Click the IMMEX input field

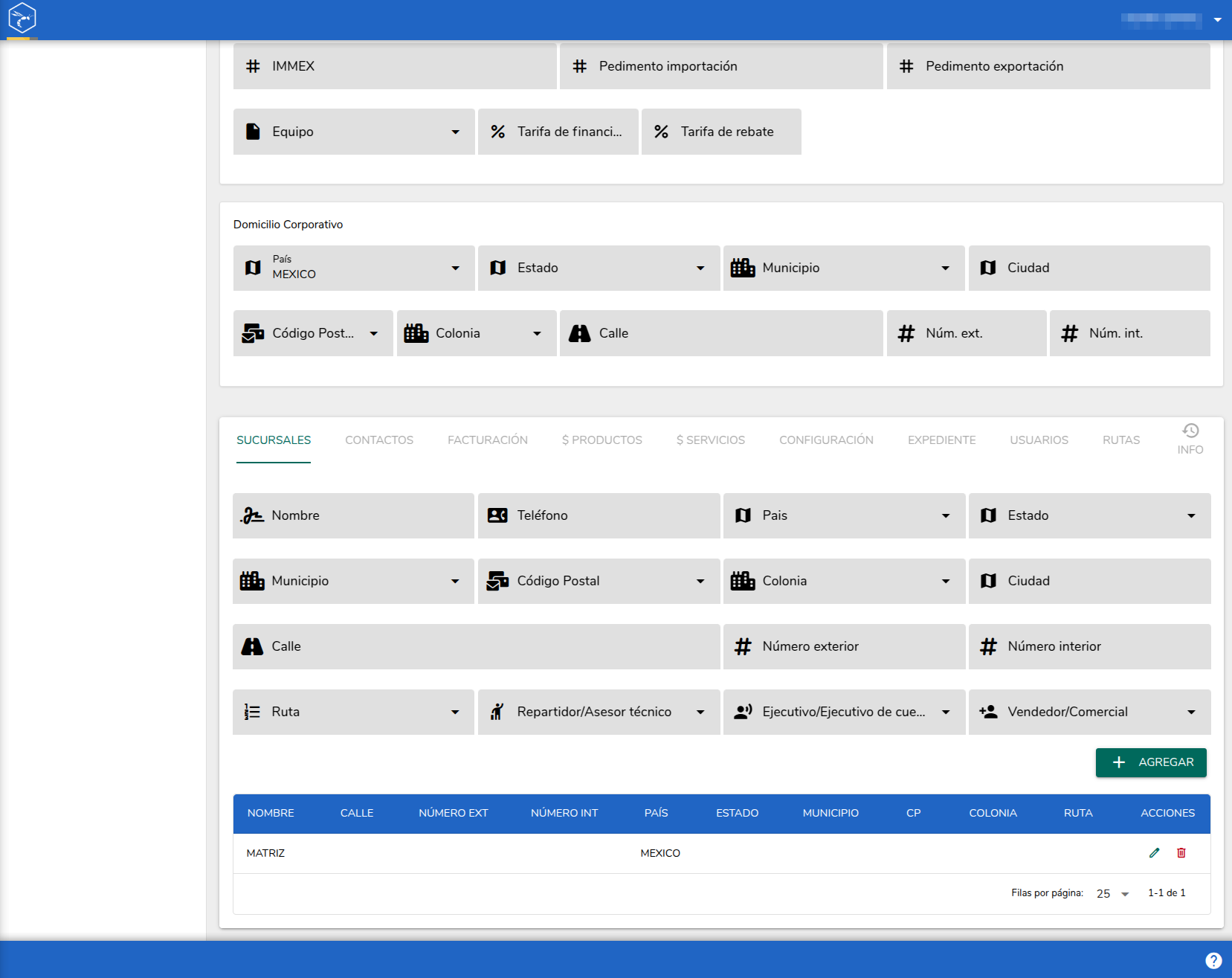(395, 66)
